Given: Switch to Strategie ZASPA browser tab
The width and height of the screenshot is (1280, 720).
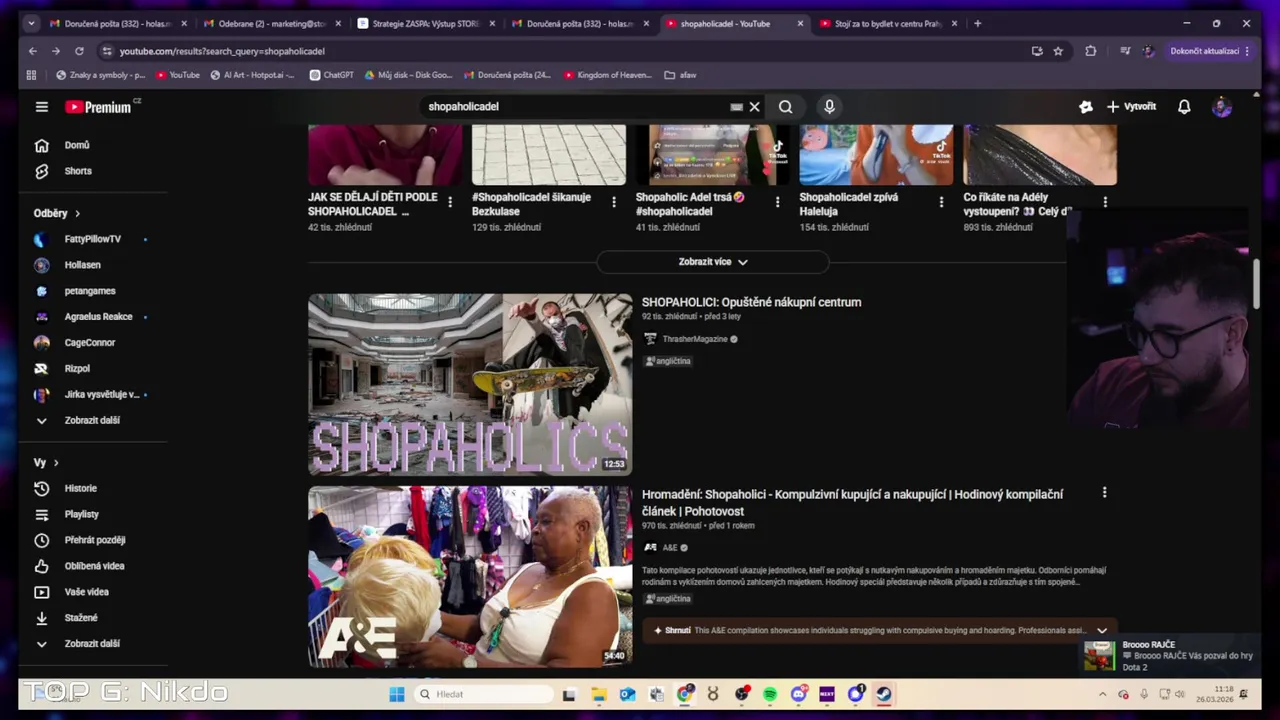Looking at the screenshot, I should 426,23.
